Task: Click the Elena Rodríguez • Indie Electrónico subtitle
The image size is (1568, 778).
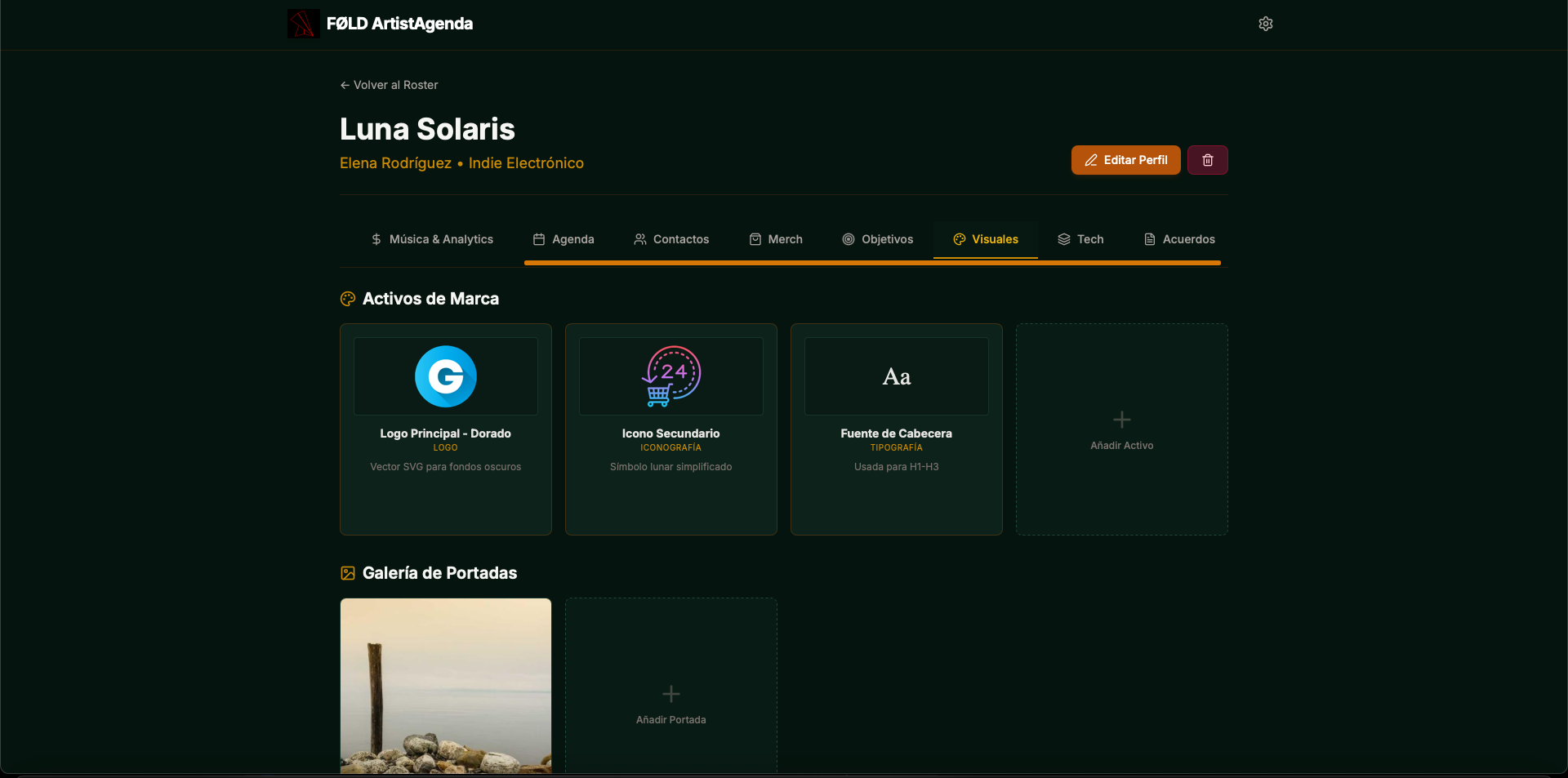Action: click(461, 163)
